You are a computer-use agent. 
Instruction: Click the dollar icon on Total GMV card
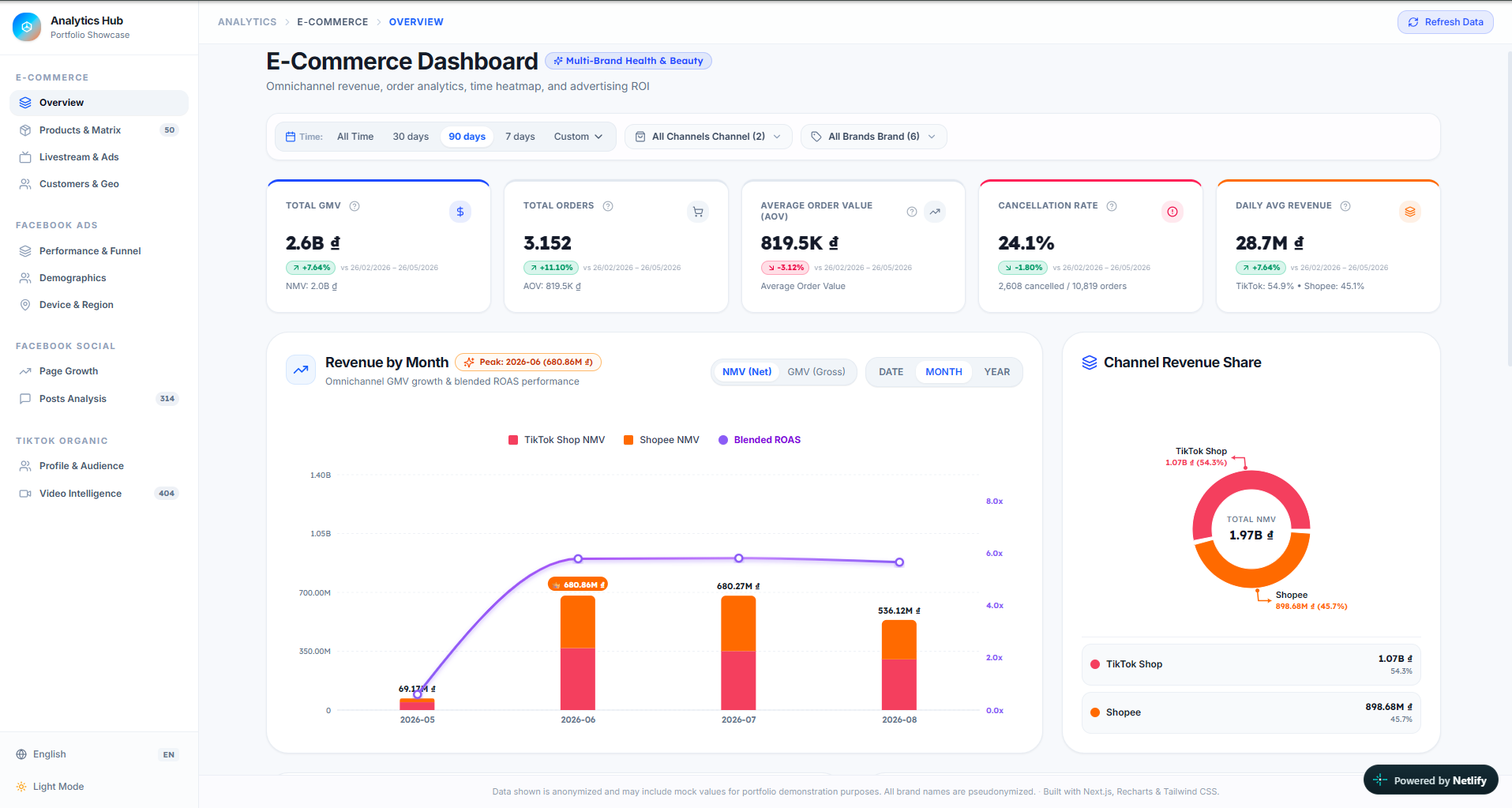click(460, 212)
